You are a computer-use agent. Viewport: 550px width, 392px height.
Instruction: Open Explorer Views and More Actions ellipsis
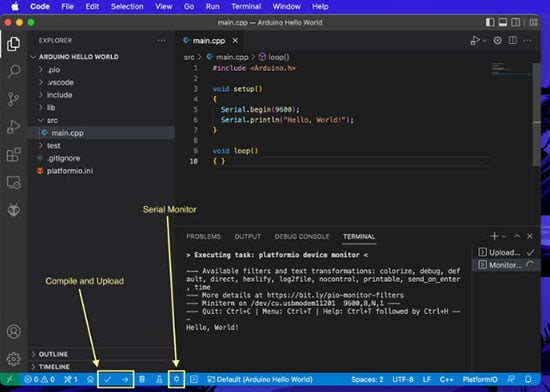pos(161,41)
